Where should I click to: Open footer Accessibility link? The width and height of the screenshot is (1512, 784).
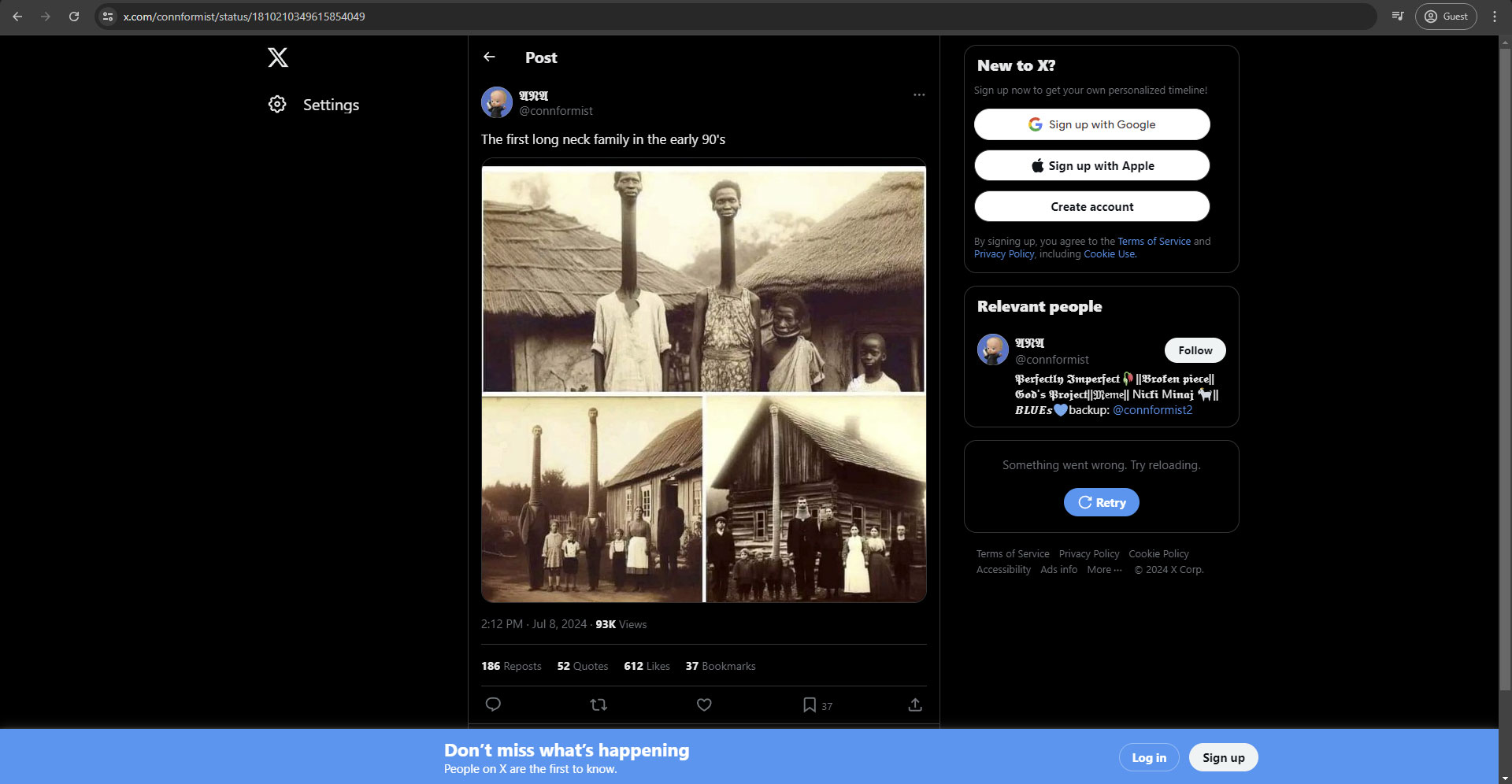pos(1003,570)
